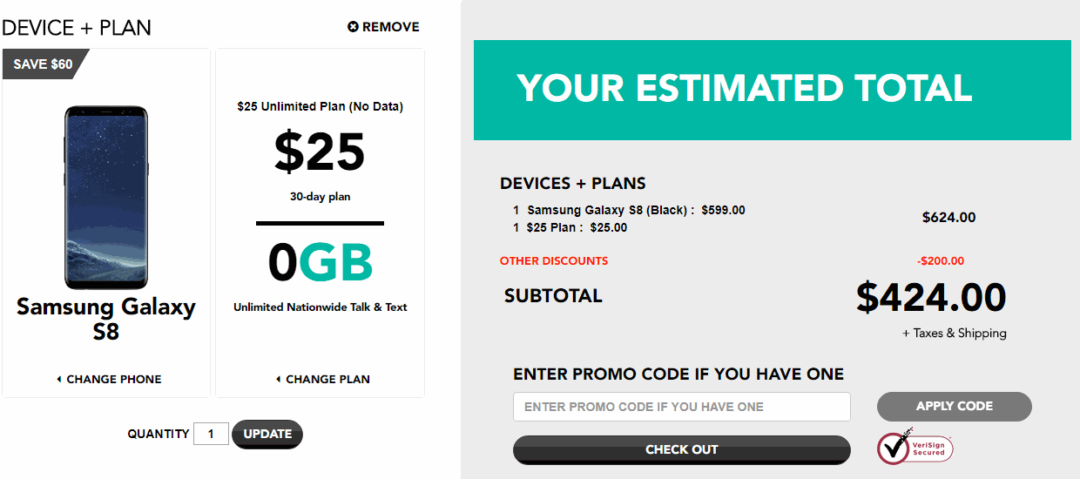
Task: Focus the promo code input field
Action: point(681,407)
